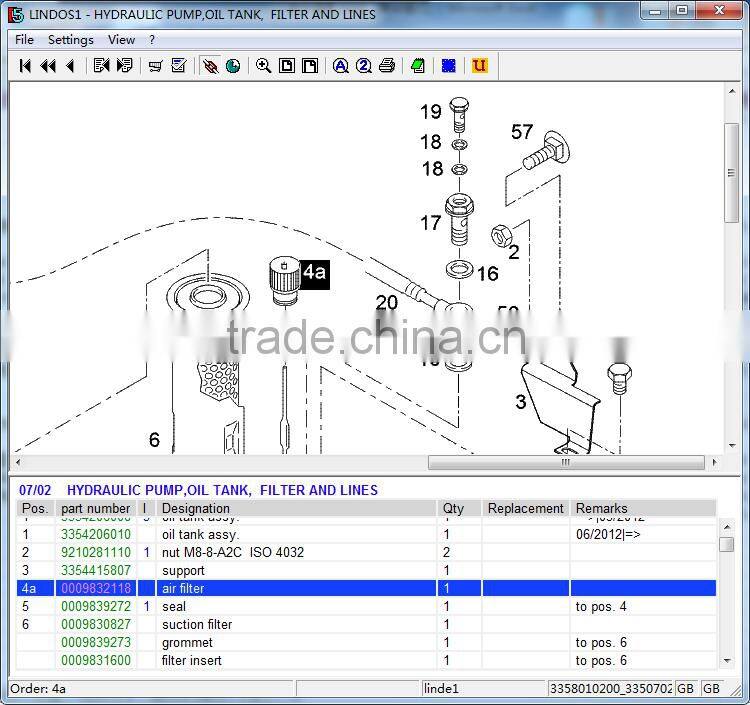The image size is (750, 705).
Task: Click the Remarks column header
Action: [643, 508]
